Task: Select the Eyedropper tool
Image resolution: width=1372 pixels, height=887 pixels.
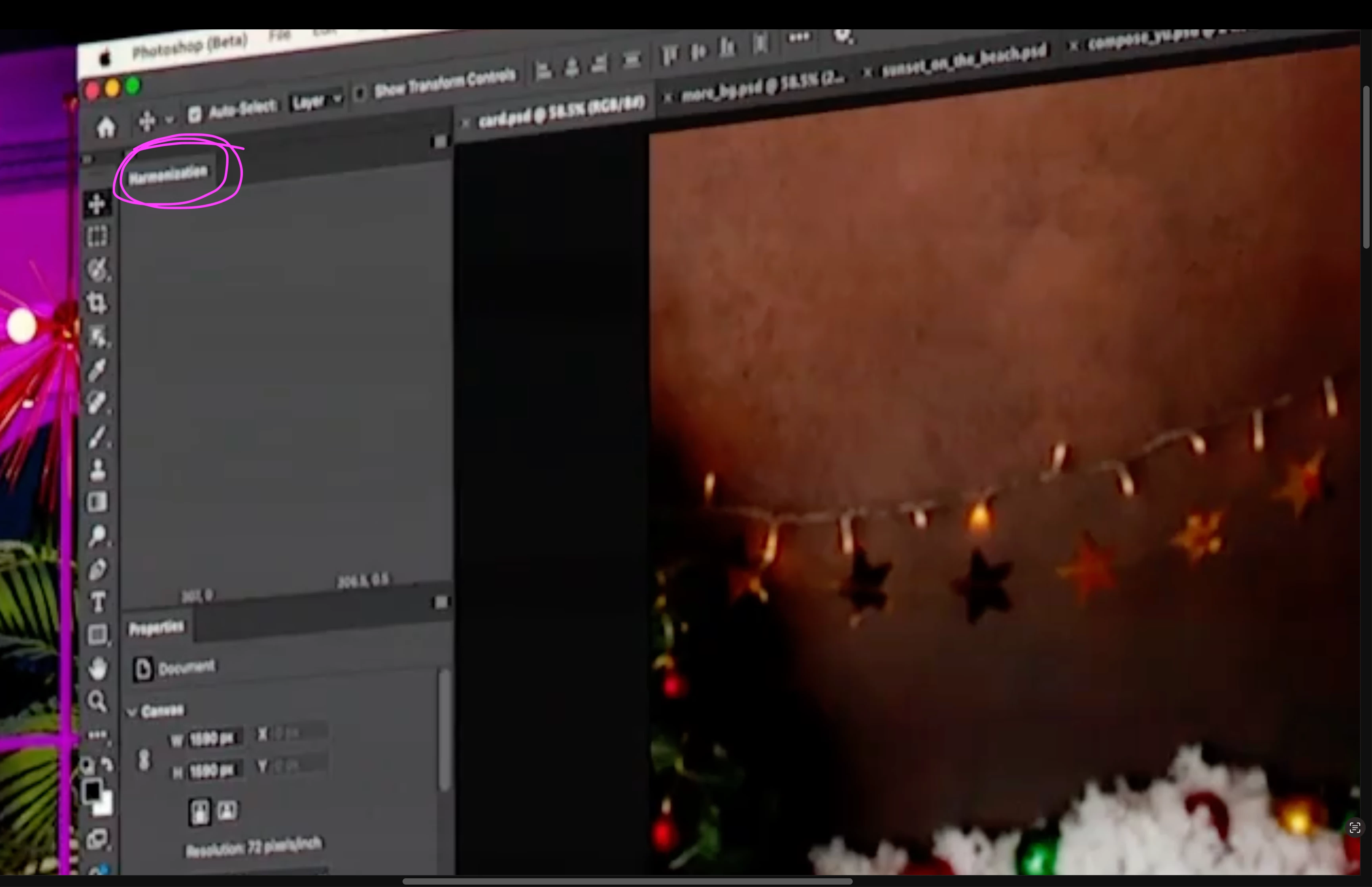Action: point(97,369)
